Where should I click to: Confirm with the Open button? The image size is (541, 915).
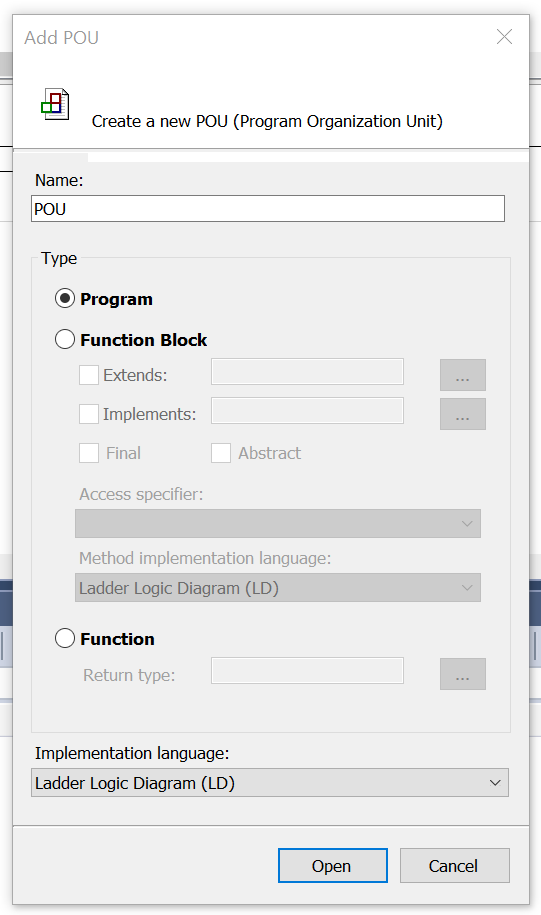click(333, 865)
